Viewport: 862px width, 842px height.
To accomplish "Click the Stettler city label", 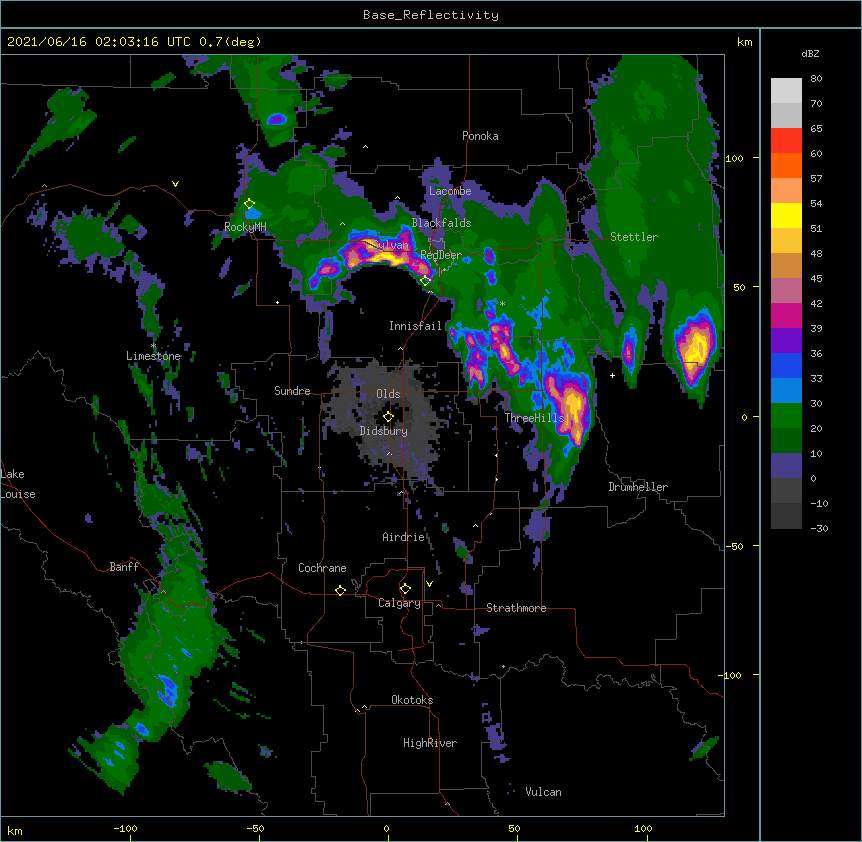I will [634, 237].
